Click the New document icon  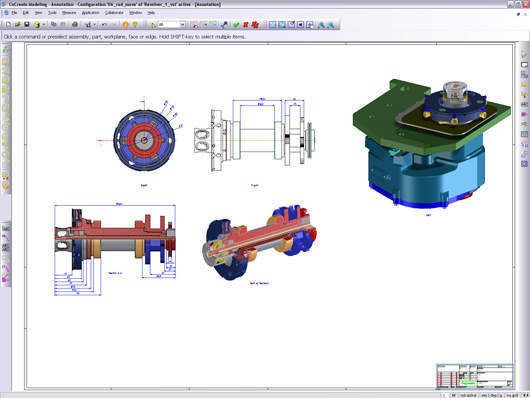8,25
